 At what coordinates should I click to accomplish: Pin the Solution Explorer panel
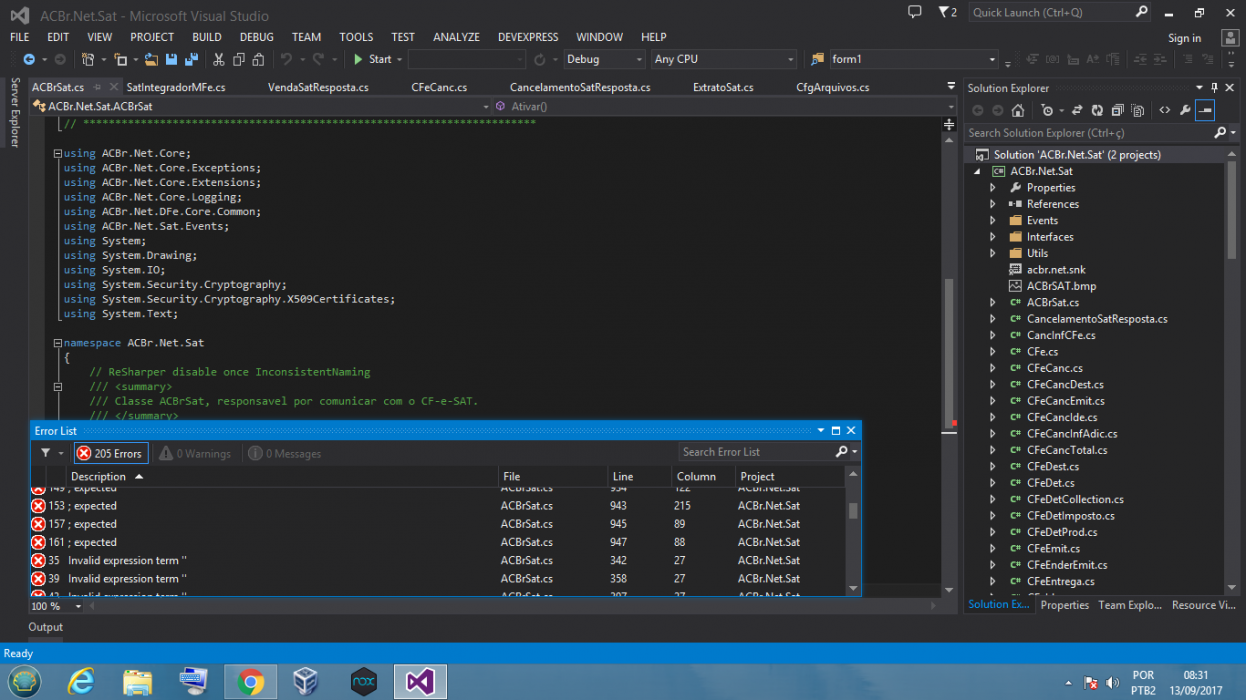(1215, 88)
